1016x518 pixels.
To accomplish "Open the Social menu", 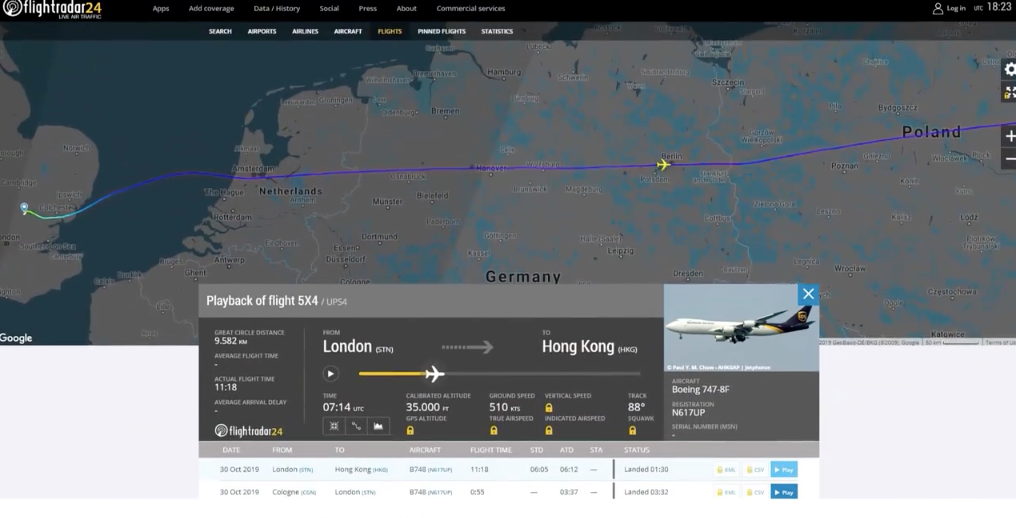I will [x=329, y=8].
